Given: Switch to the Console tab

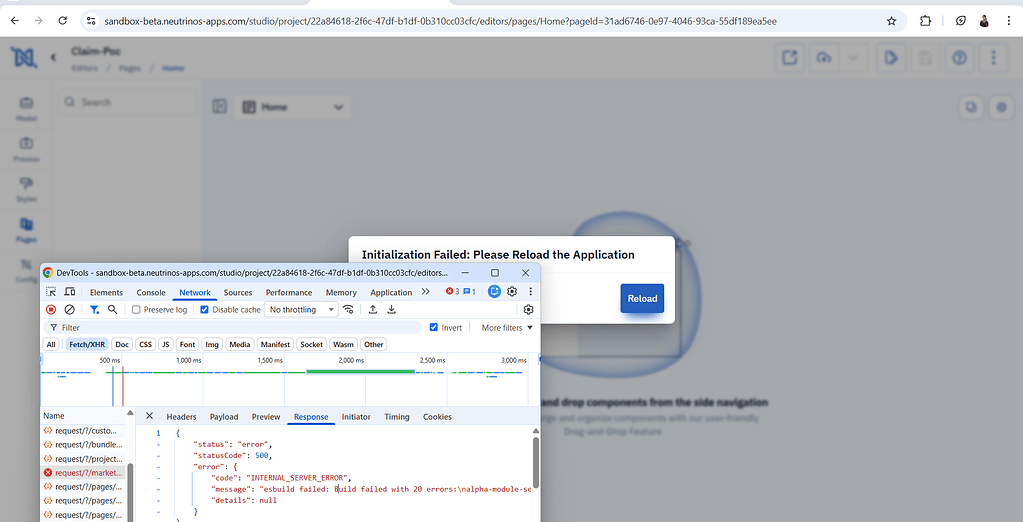Looking at the screenshot, I should click(151, 292).
